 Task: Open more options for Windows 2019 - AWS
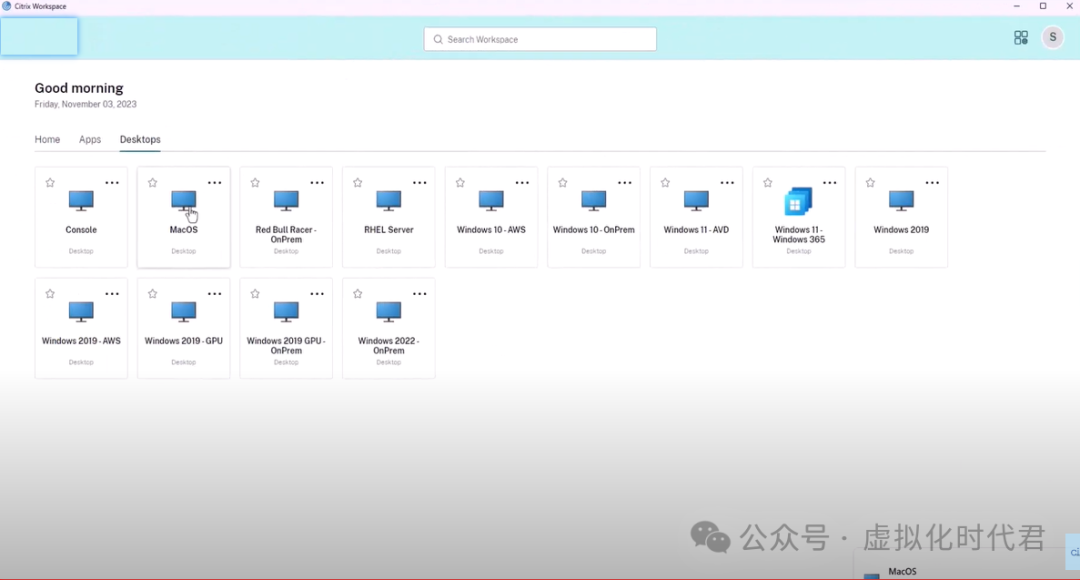(x=112, y=293)
